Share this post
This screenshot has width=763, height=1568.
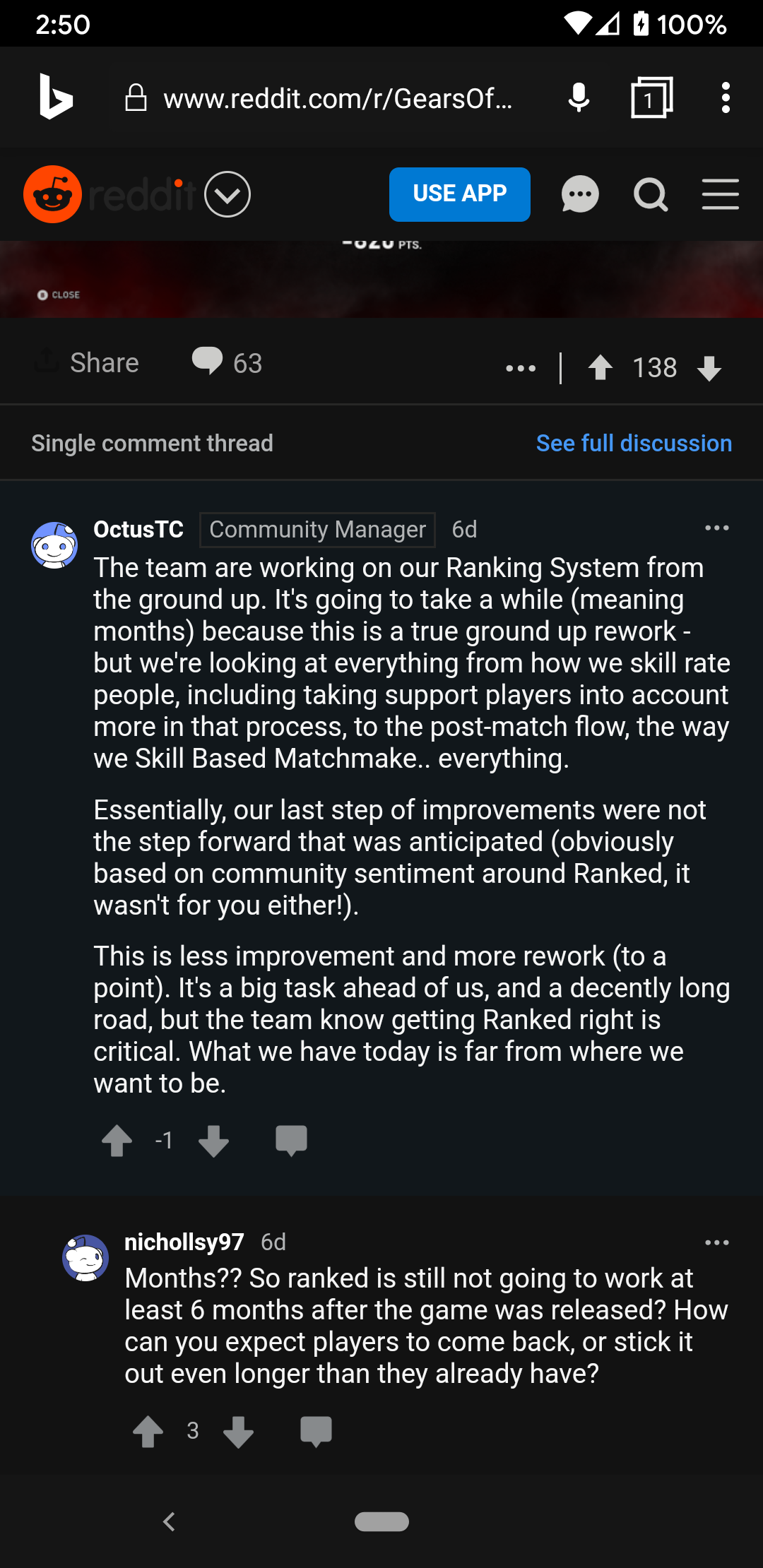click(88, 362)
